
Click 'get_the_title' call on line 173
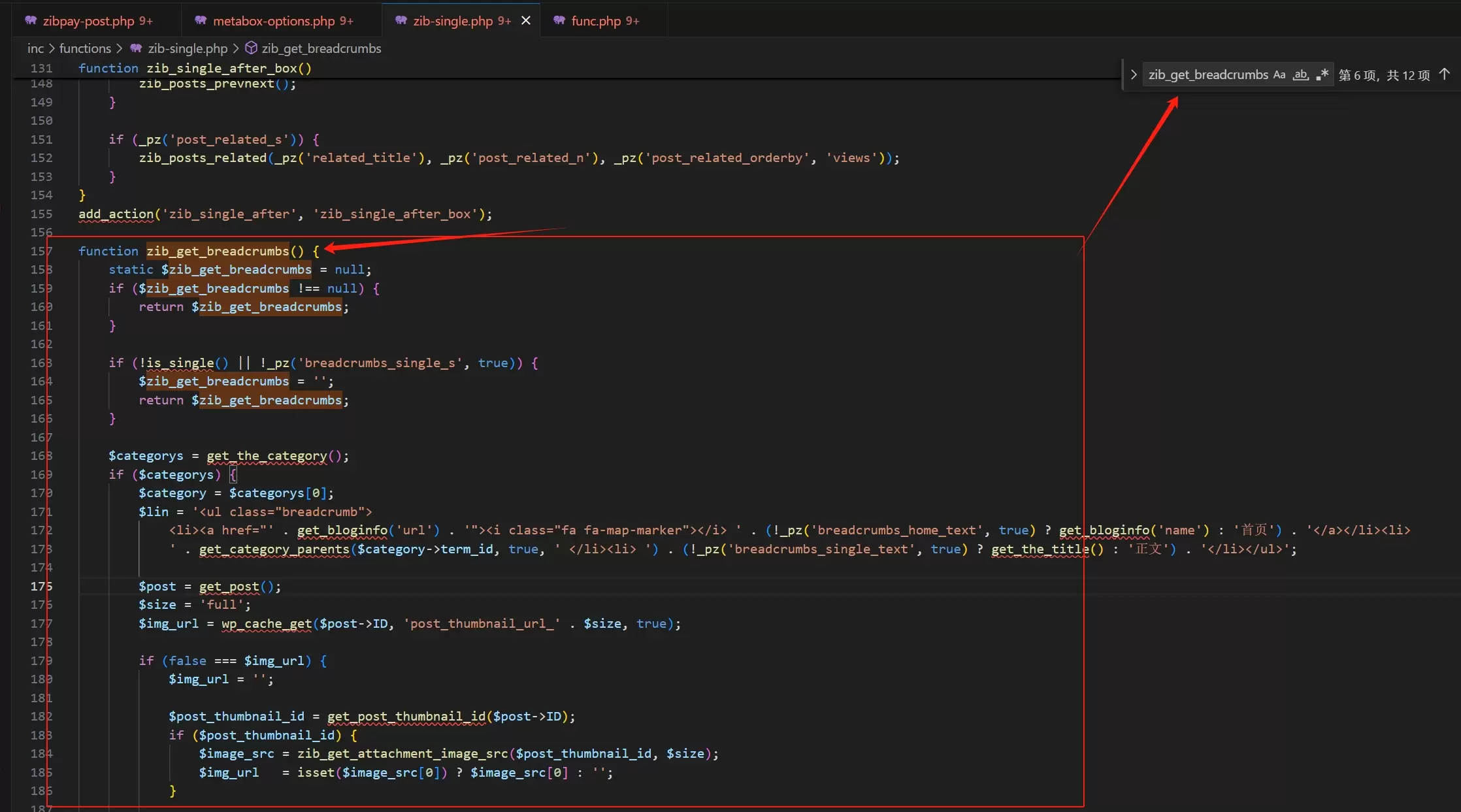click(x=1040, y=549)
